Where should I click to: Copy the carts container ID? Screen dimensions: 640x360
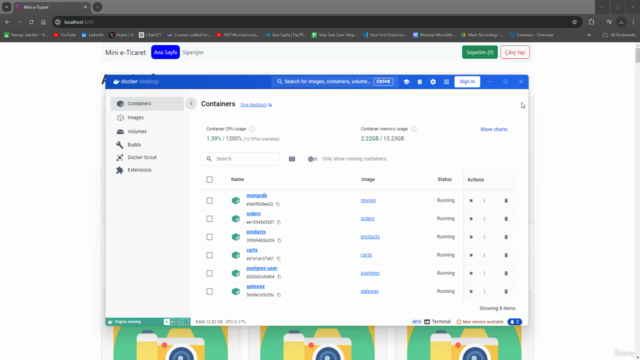point(279,258)
